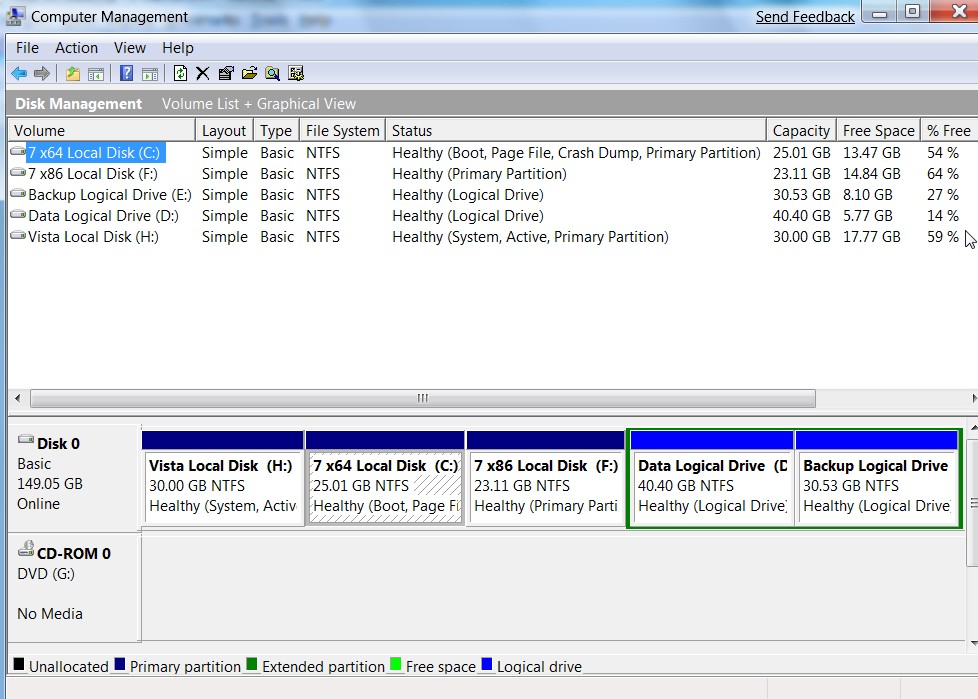
Task: Click the Send Feedback link
Action: pos(805,17)
